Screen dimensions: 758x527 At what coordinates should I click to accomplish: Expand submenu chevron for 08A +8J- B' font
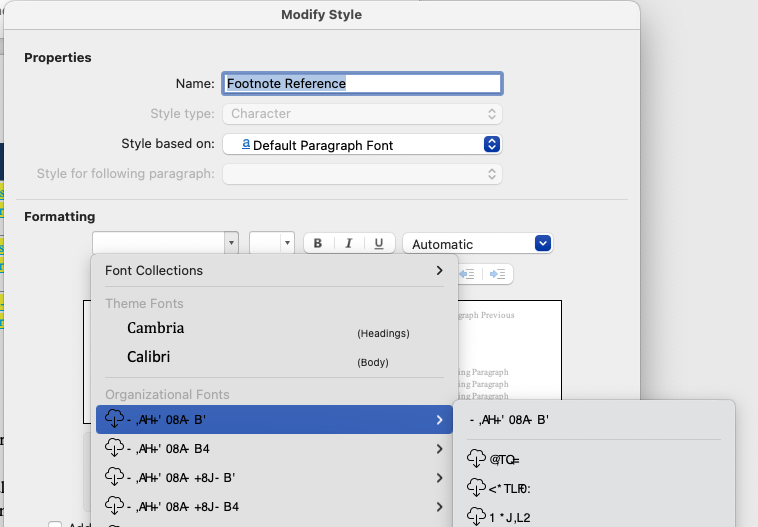tap(439, 478)
